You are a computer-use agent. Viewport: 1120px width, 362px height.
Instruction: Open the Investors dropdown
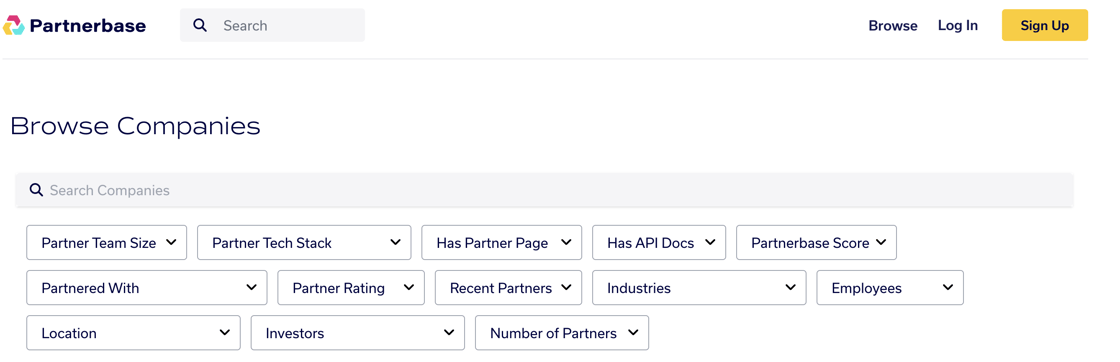click(x=358, y=333)
